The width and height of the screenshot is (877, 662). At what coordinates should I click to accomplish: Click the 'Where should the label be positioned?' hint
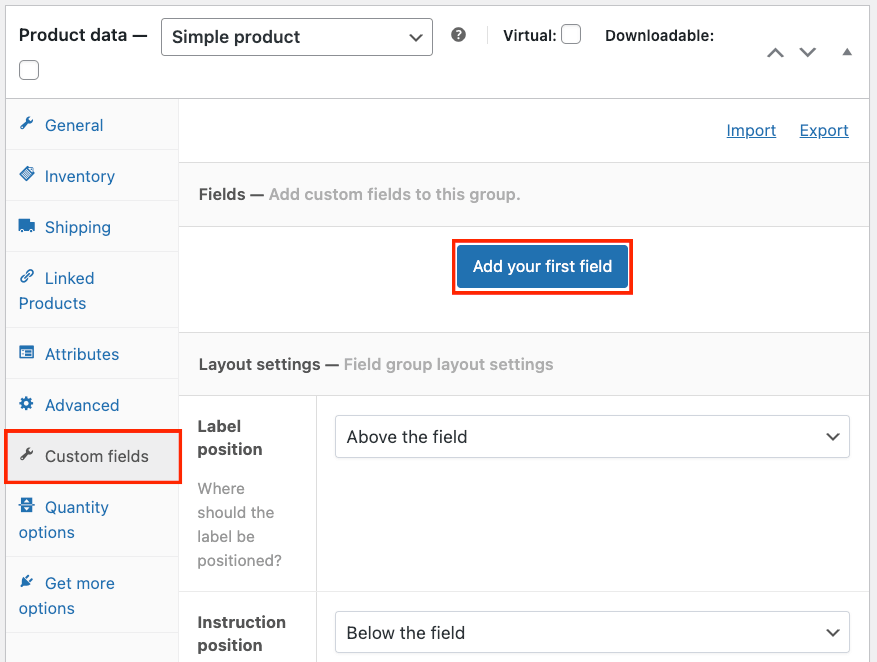pos(239,524)
